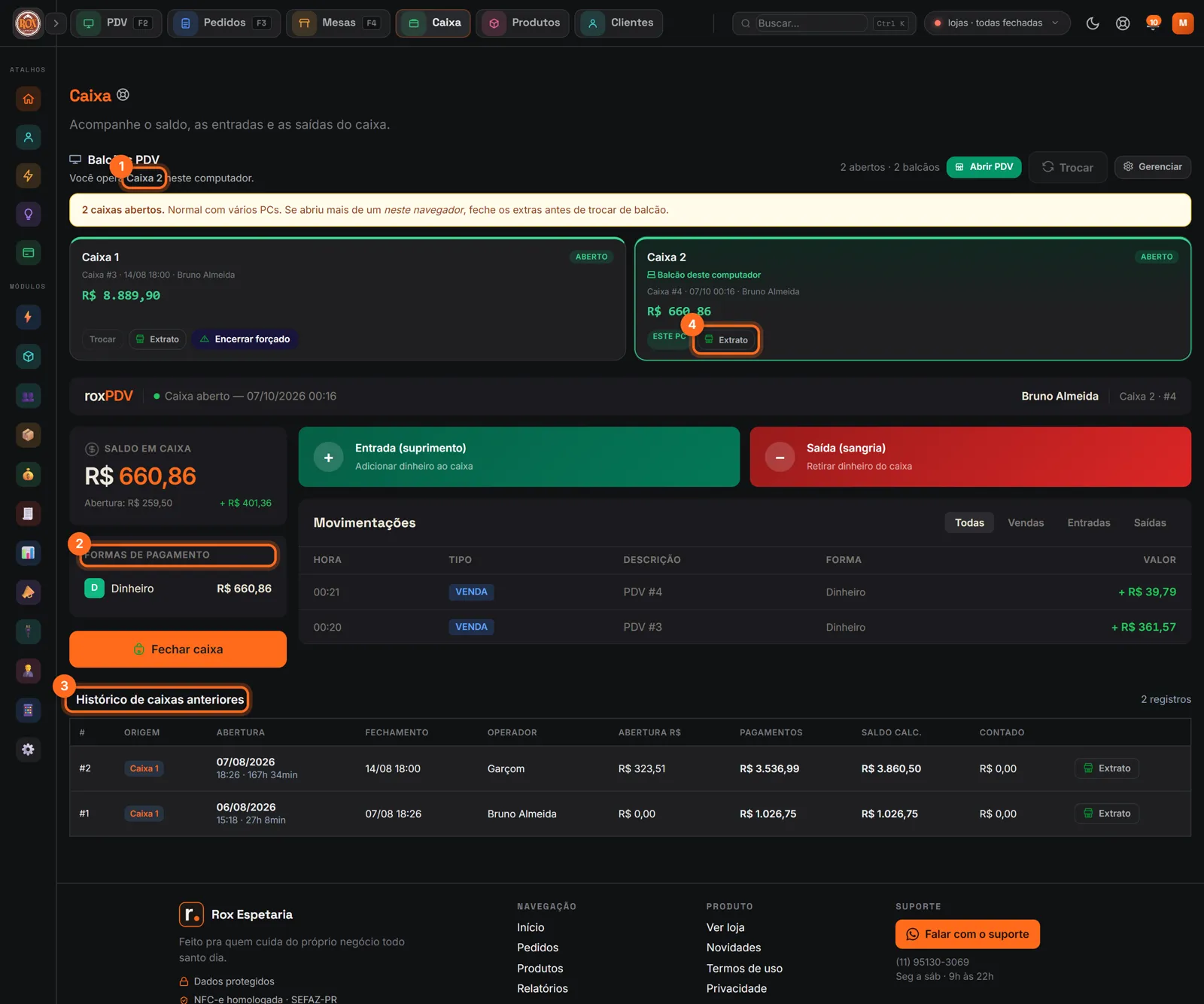Click the Trocar button next to Gerenciar
Viewport: 1204px width, 1004px height.
coord(1067,167)
